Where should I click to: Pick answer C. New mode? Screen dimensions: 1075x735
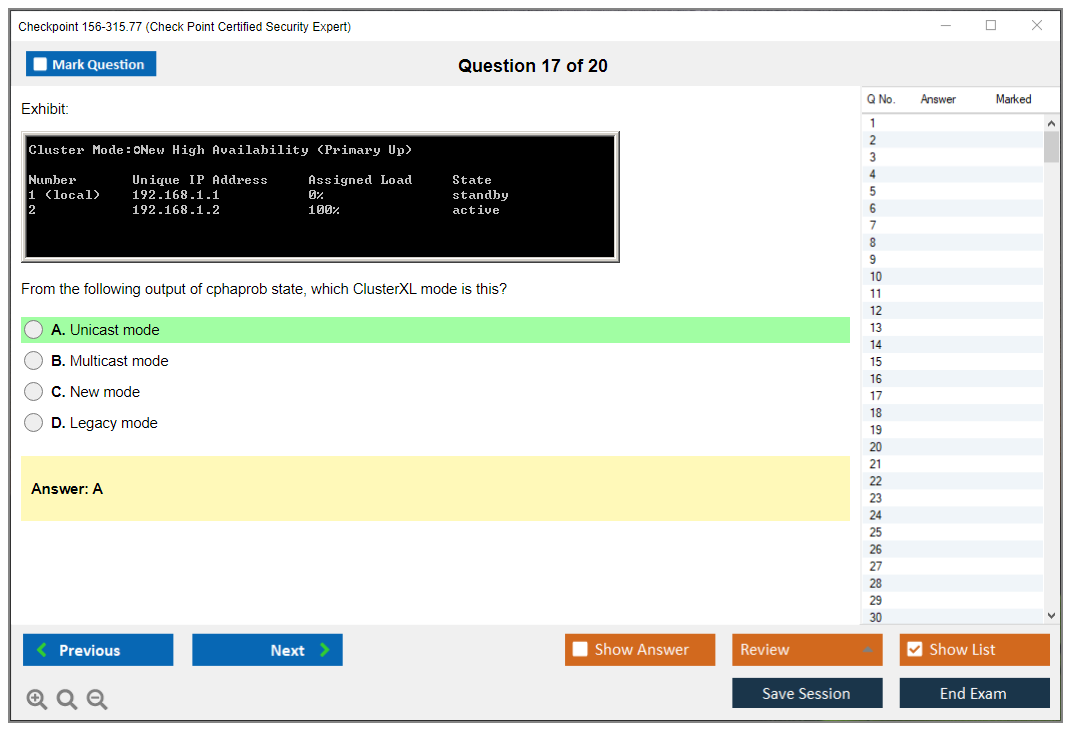pyautogui.click(x=34, y=392)
